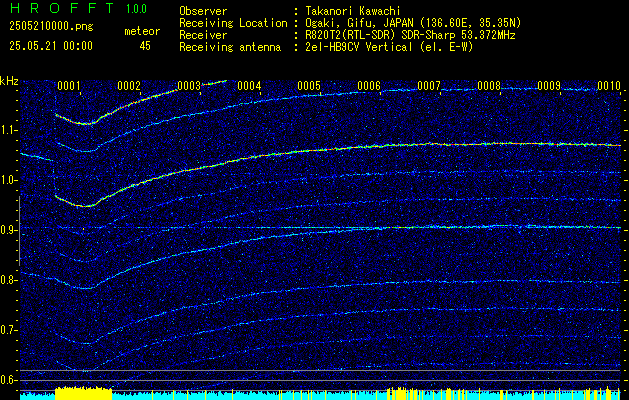The image size is (629, 400).
Task: Select the 0003 minute marker
Action: tap(189, 85)
